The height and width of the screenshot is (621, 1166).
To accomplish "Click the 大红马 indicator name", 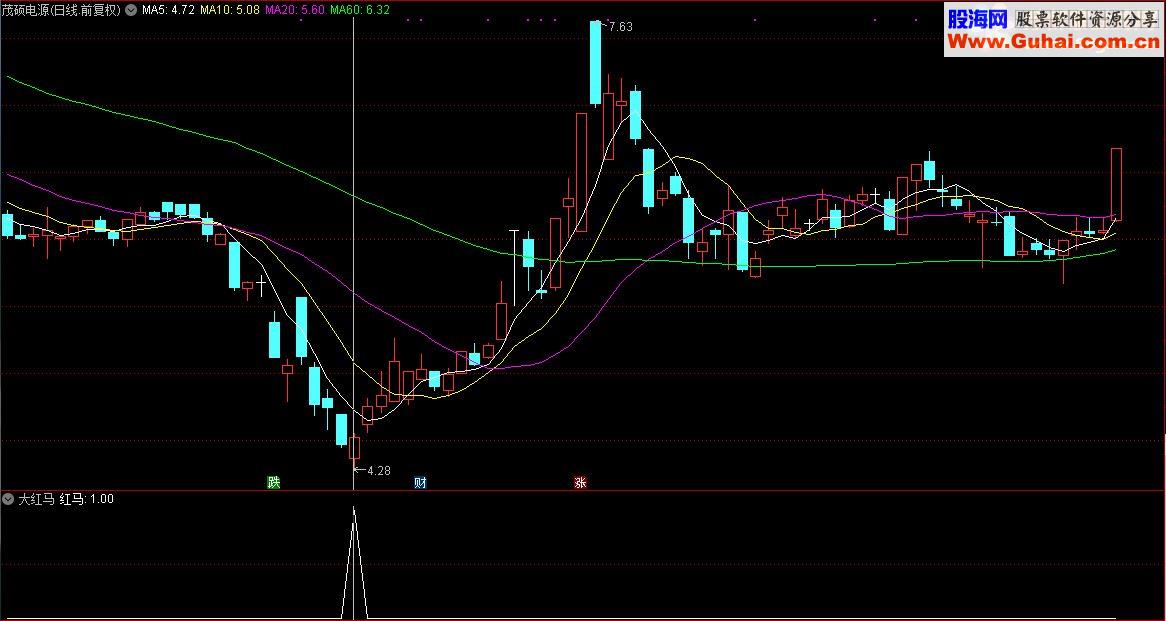I will 36,499.
